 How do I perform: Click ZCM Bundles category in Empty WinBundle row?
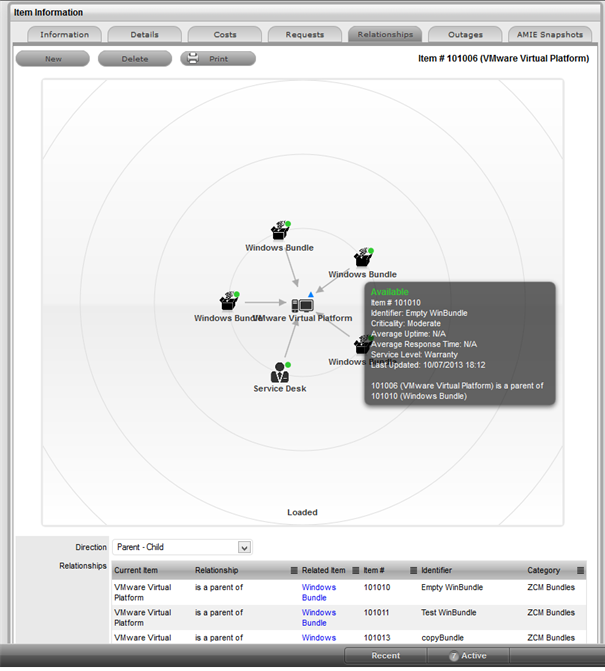[551, 588]
